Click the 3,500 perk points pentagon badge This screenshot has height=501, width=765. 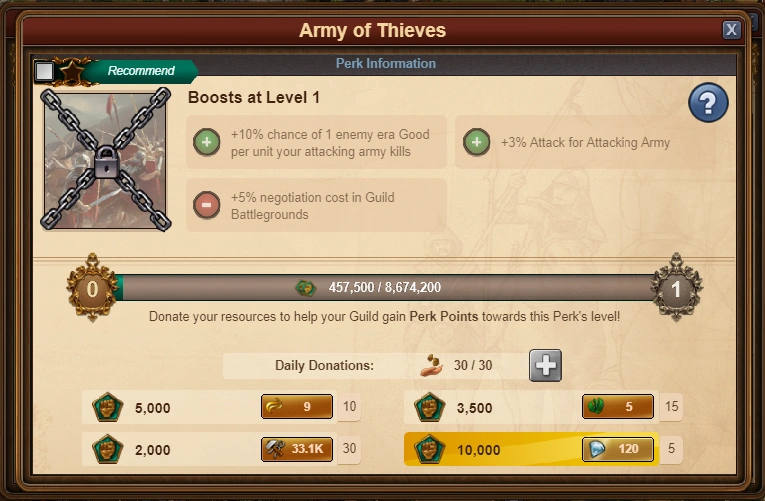click(x=429, y=407)
